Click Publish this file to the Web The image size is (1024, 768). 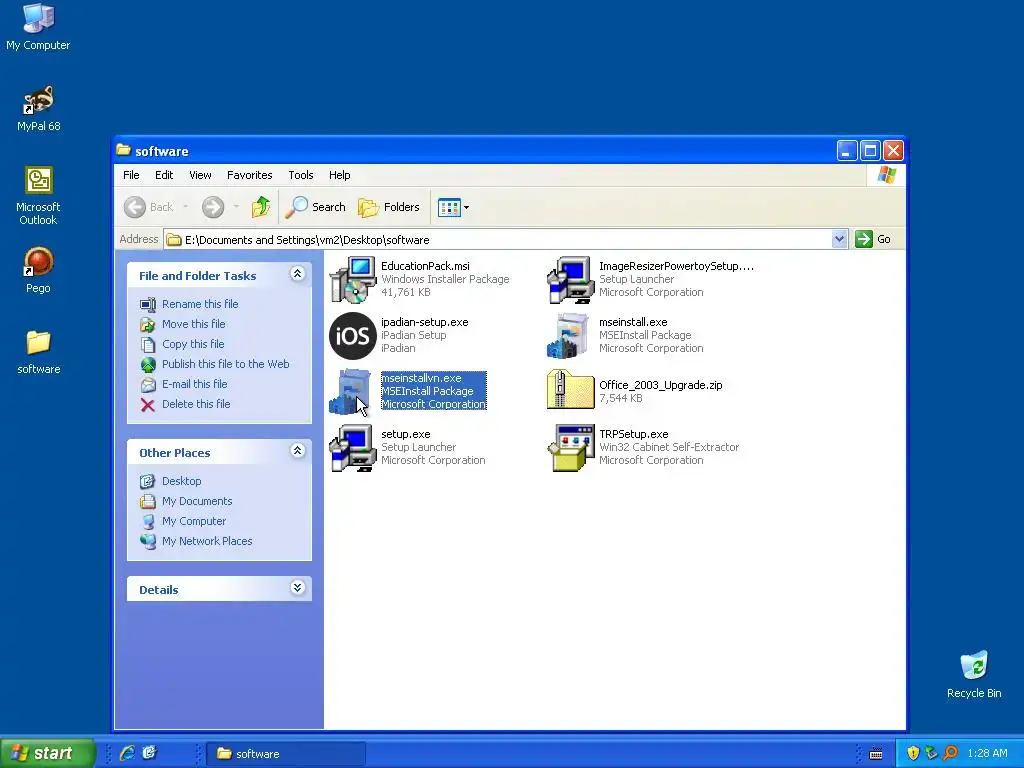point(225,364)
